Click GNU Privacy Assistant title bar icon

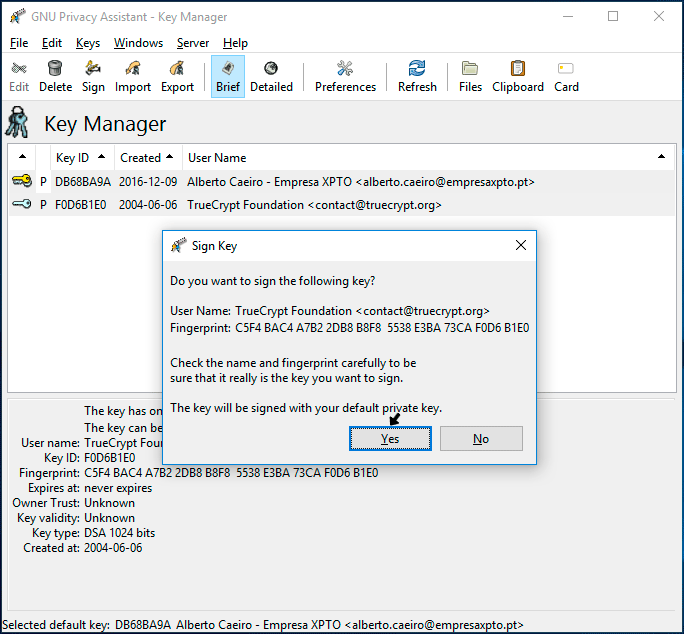coord(17,16)
